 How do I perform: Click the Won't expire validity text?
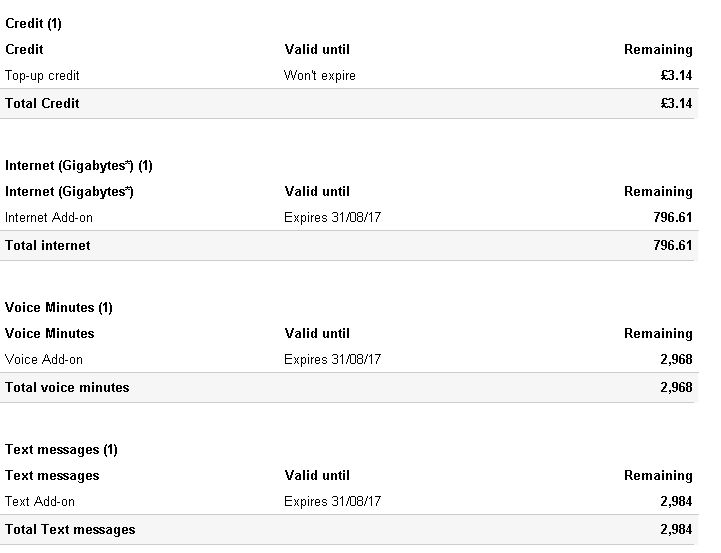click(x=320, y=75)
